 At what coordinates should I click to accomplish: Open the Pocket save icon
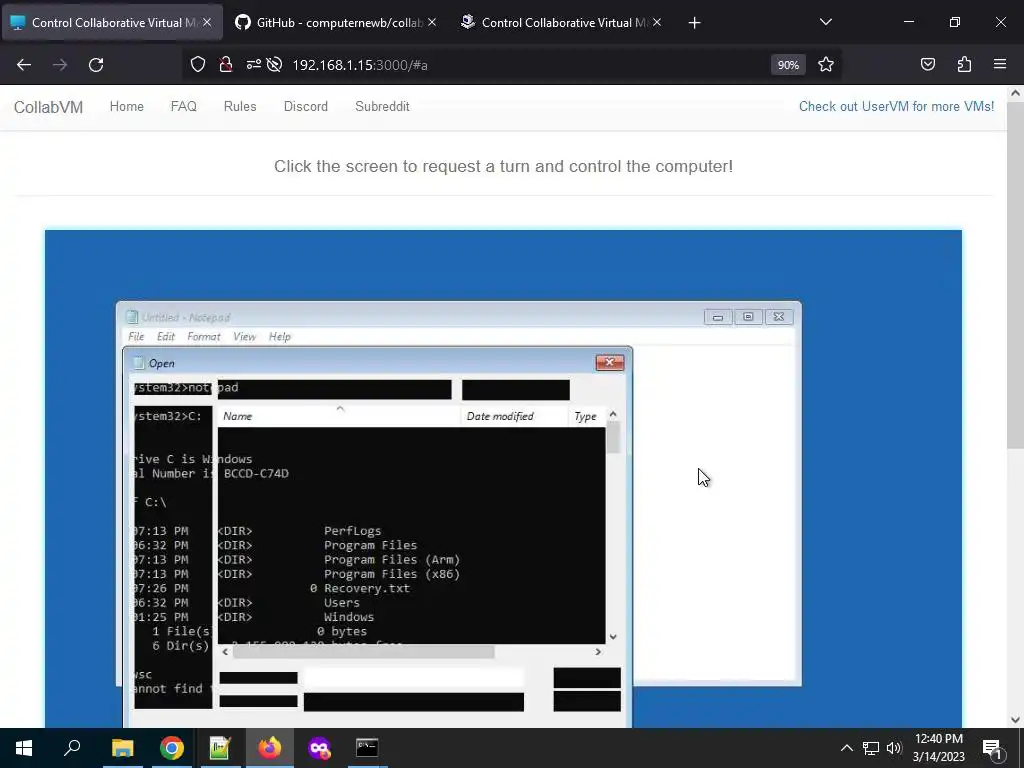[x=927, y=64]
